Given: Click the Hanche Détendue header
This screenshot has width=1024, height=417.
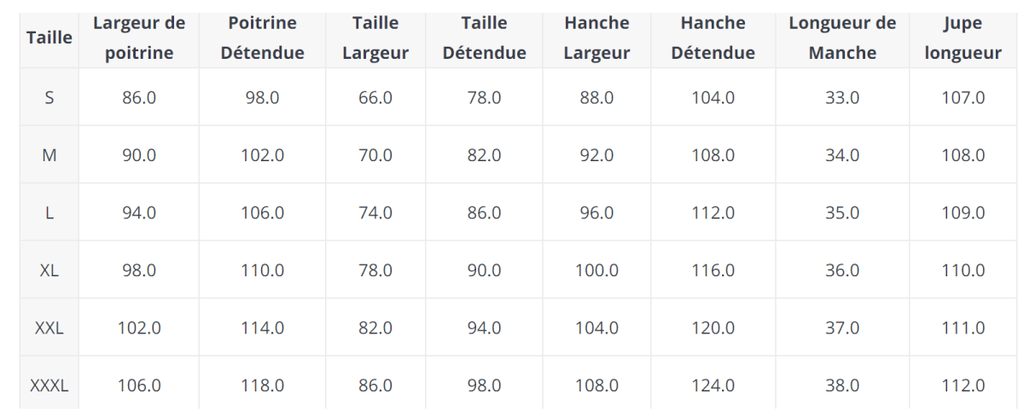Looking at the screenshot, I should pos(713,38).
